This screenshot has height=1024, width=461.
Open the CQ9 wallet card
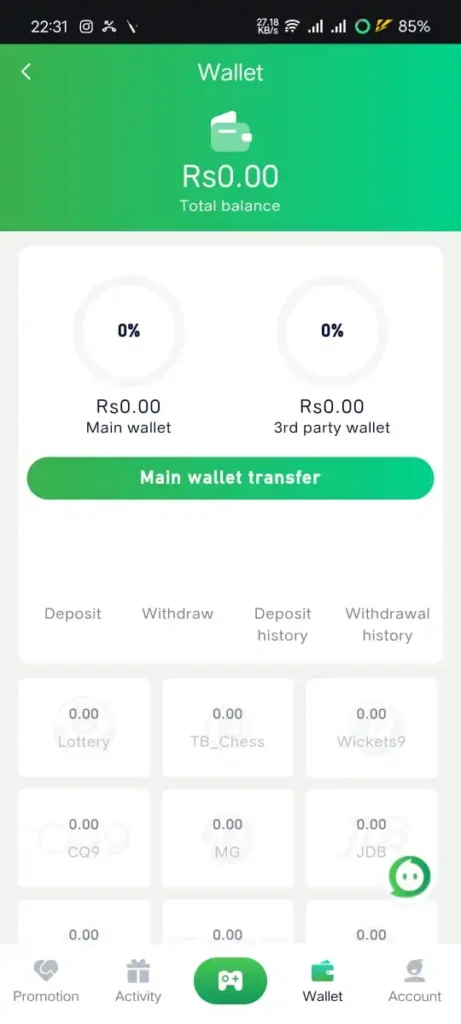tap(84, 839)
